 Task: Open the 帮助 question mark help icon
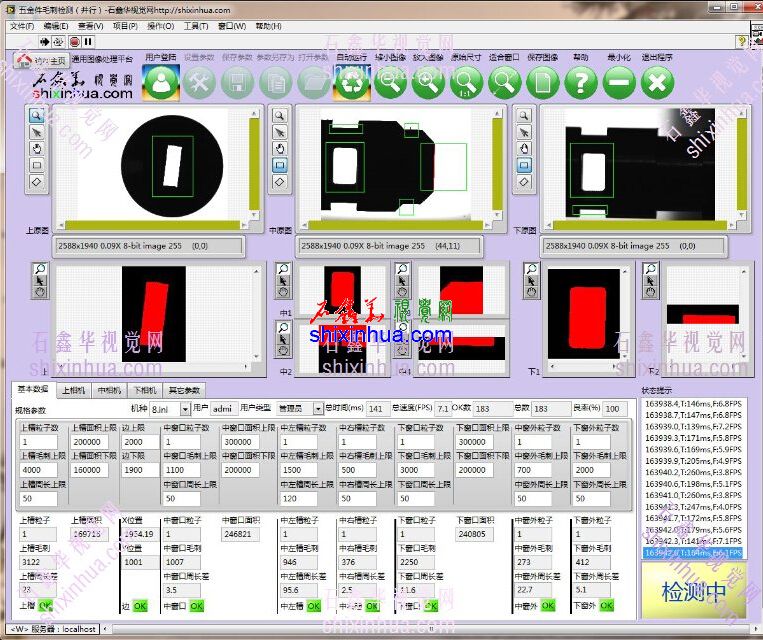[x=580, y=82]
